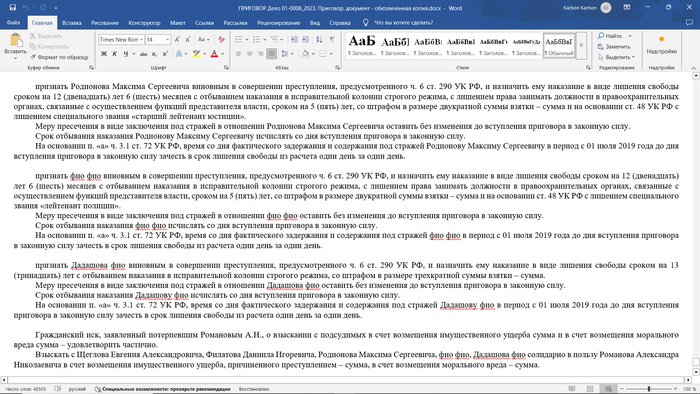700x394 pixels.
Task: Click the word count in status bar
Action: coord(25,389)
